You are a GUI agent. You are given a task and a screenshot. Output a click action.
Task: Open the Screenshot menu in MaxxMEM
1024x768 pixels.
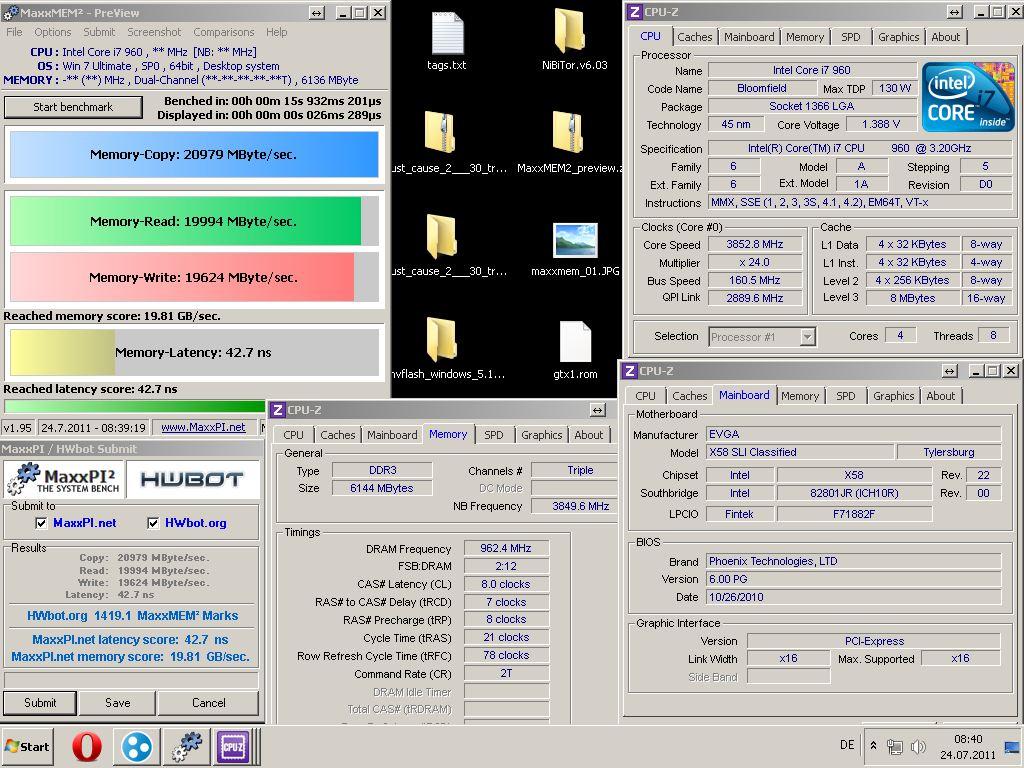154,32
